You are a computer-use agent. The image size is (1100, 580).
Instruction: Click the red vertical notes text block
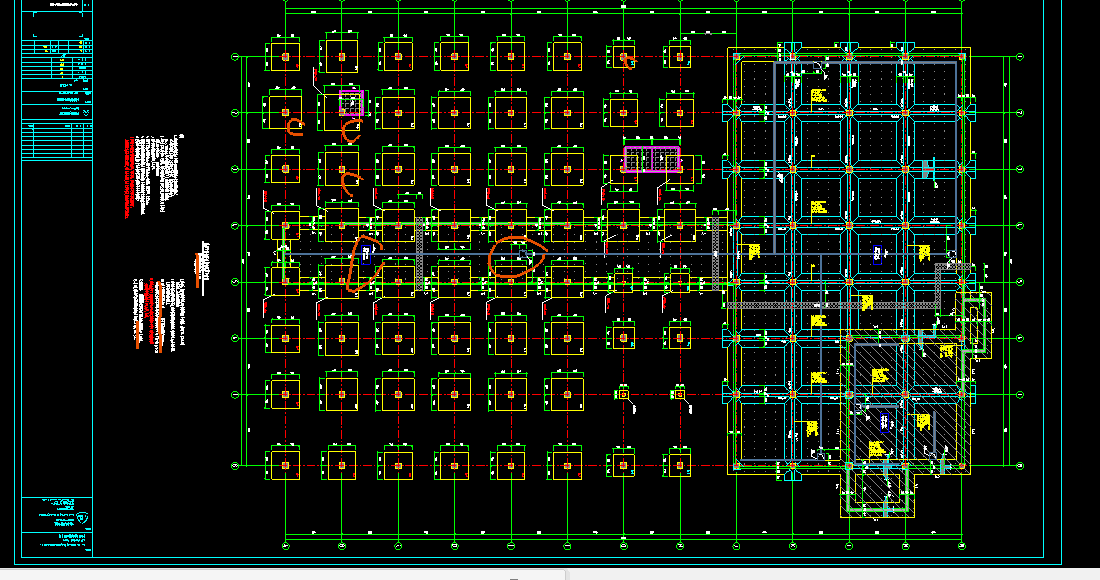pyautogui.click(x=128, y=177)
